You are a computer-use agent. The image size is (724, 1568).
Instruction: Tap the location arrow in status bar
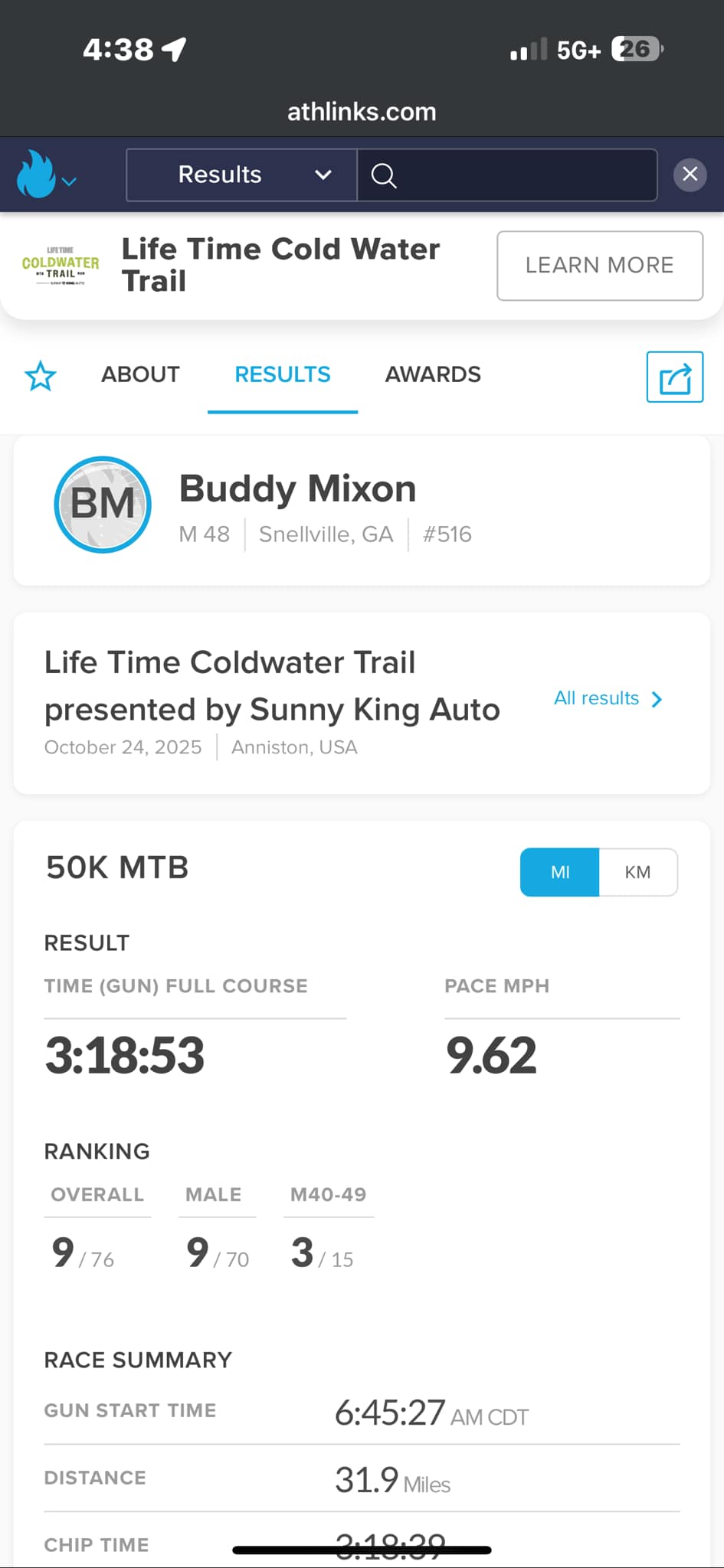tap(175, 50)
